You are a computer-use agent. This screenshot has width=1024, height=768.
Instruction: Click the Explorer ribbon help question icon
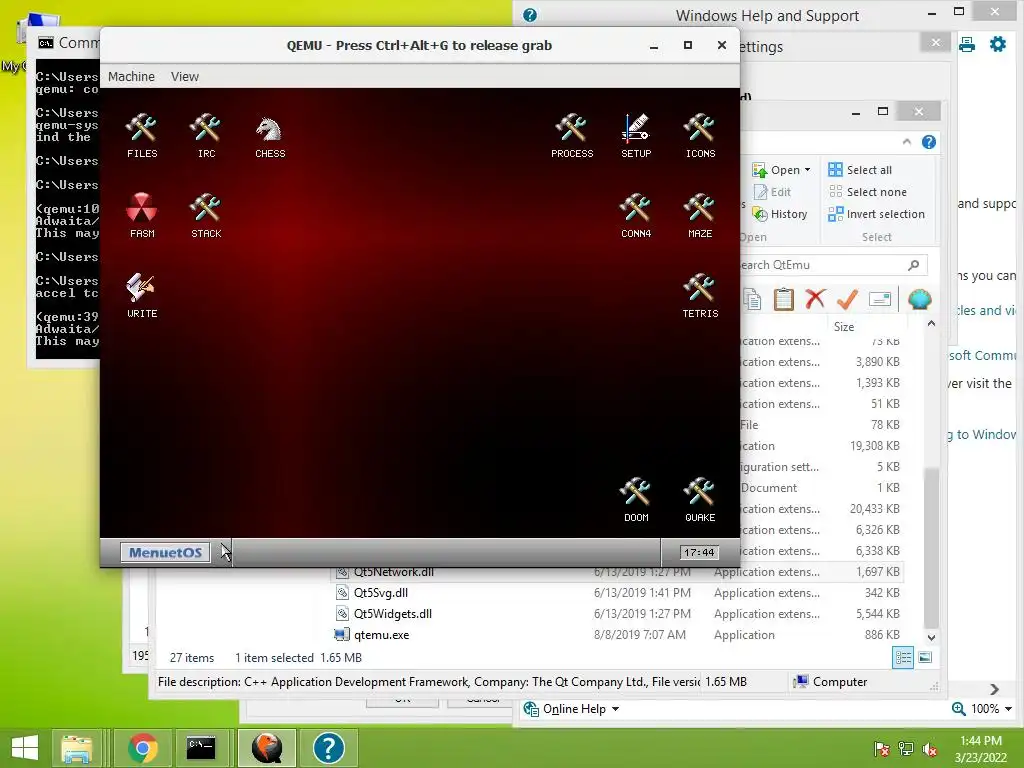tap(929, 142)
